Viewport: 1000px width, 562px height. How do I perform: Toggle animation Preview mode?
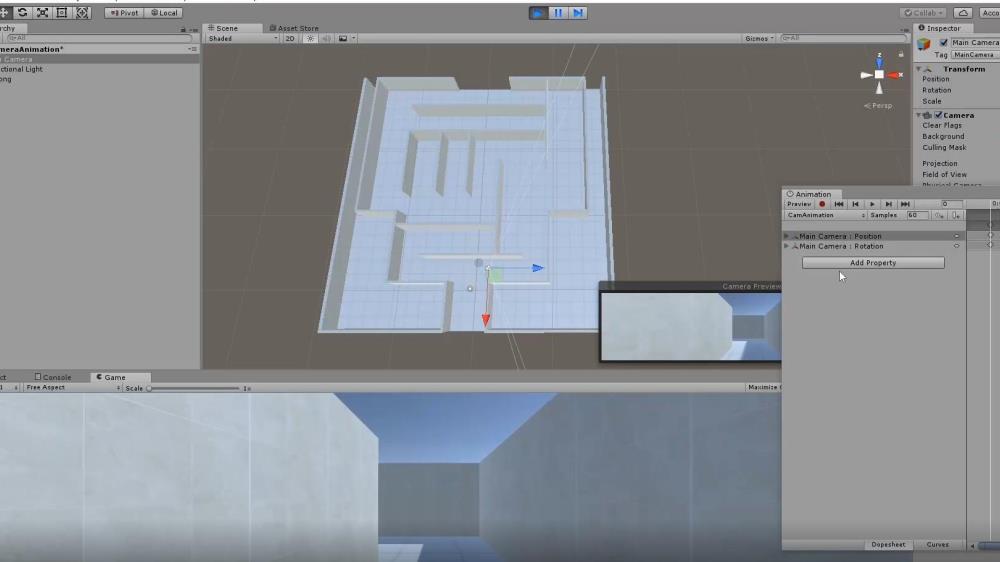tap(799, 204)
